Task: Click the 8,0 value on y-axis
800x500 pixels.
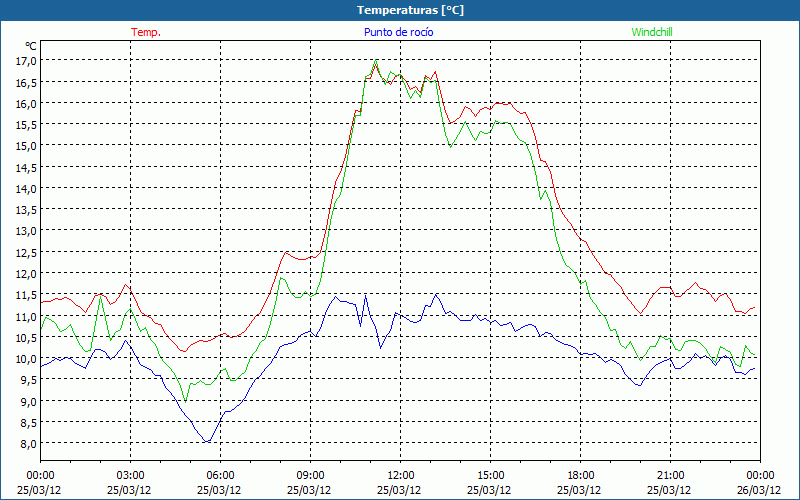Action: pyautogui.click(x=26, y=443)
